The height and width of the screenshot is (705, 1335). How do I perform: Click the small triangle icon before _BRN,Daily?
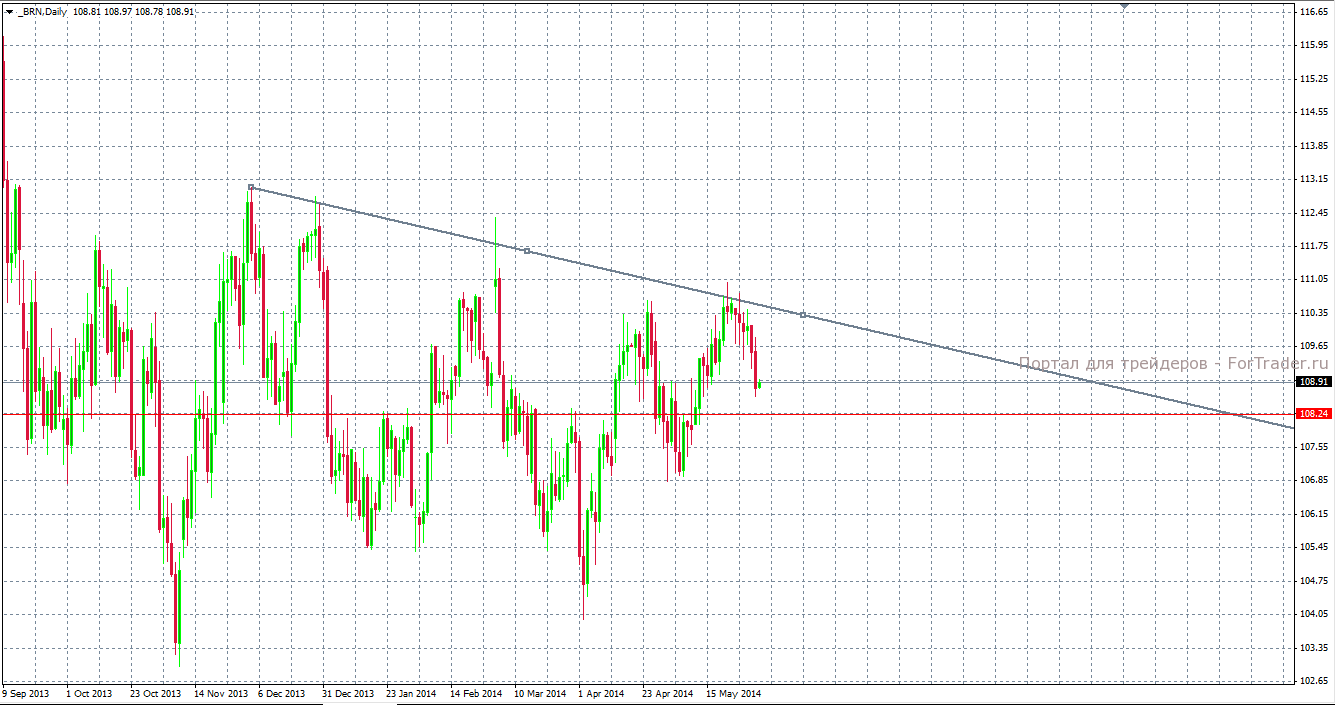click(x=8, y=12)
